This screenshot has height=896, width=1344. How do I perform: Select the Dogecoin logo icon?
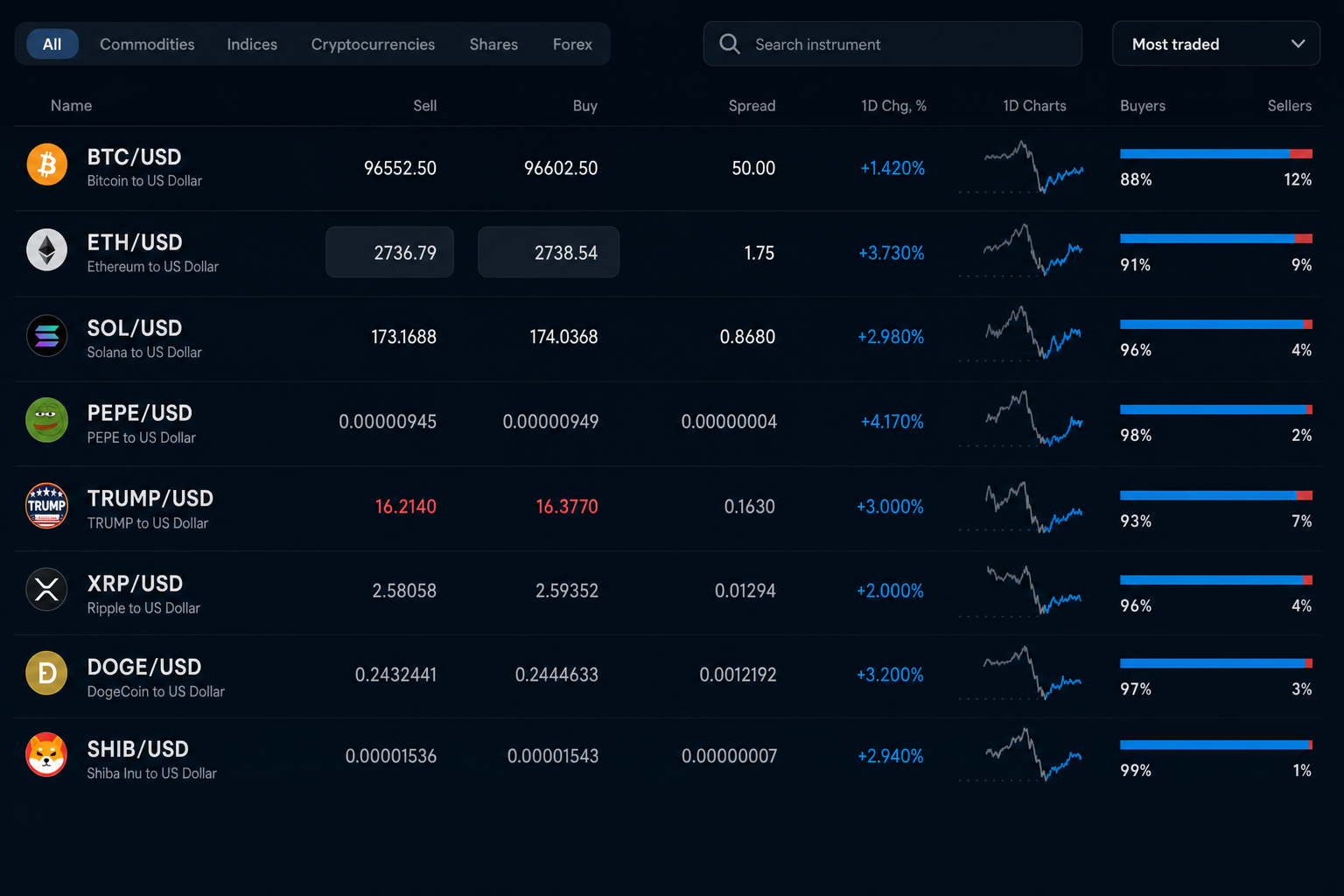pyautogui.click(x=47, y=674)
